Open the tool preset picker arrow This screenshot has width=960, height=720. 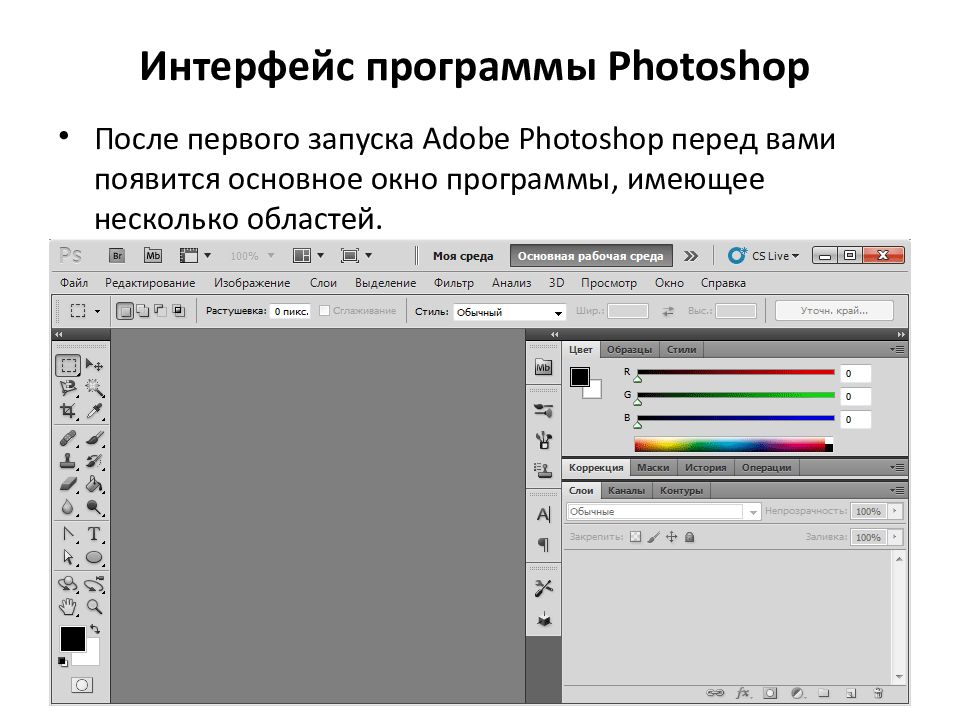97,311
